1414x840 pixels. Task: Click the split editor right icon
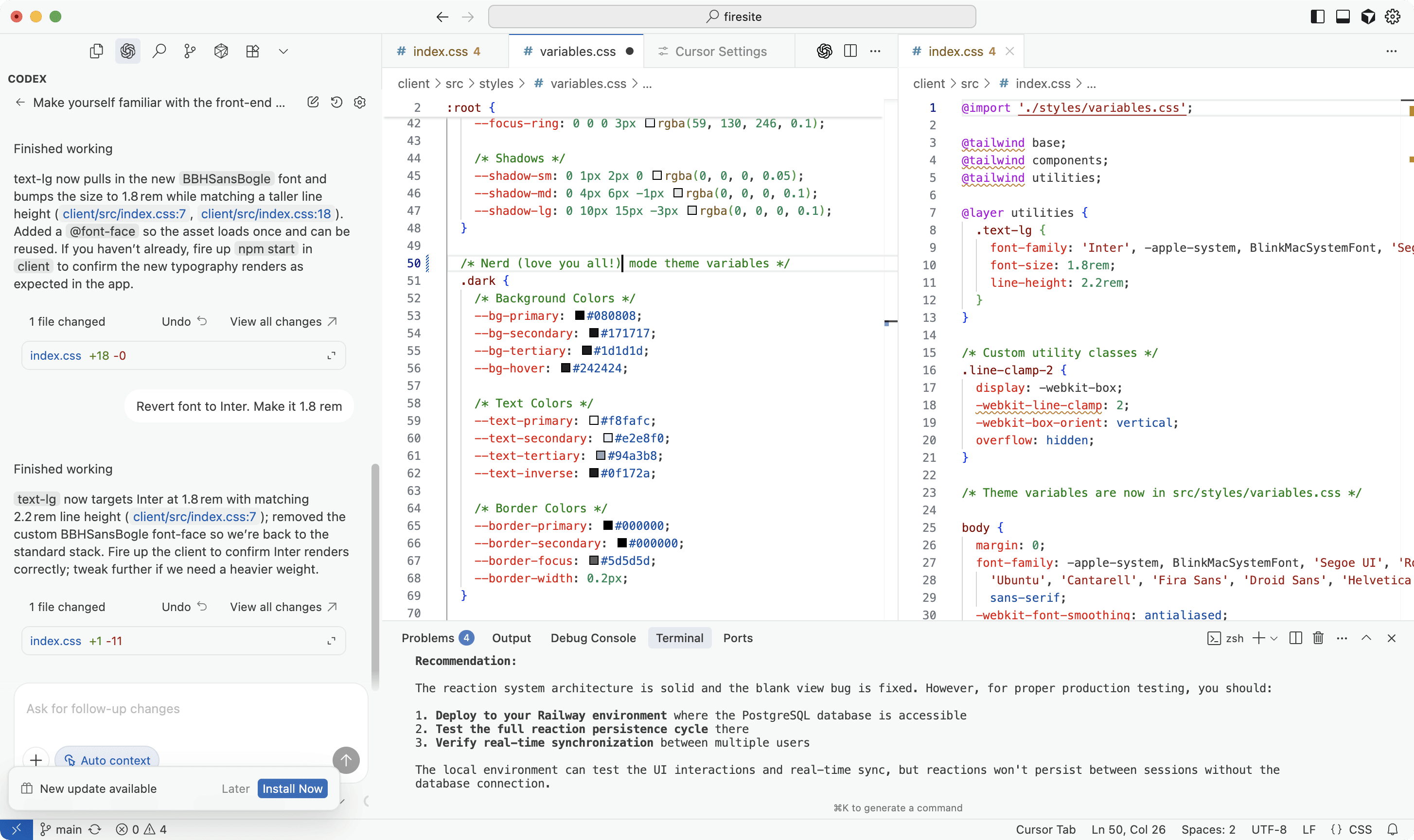pyautogui.click(x=849, y=51)
